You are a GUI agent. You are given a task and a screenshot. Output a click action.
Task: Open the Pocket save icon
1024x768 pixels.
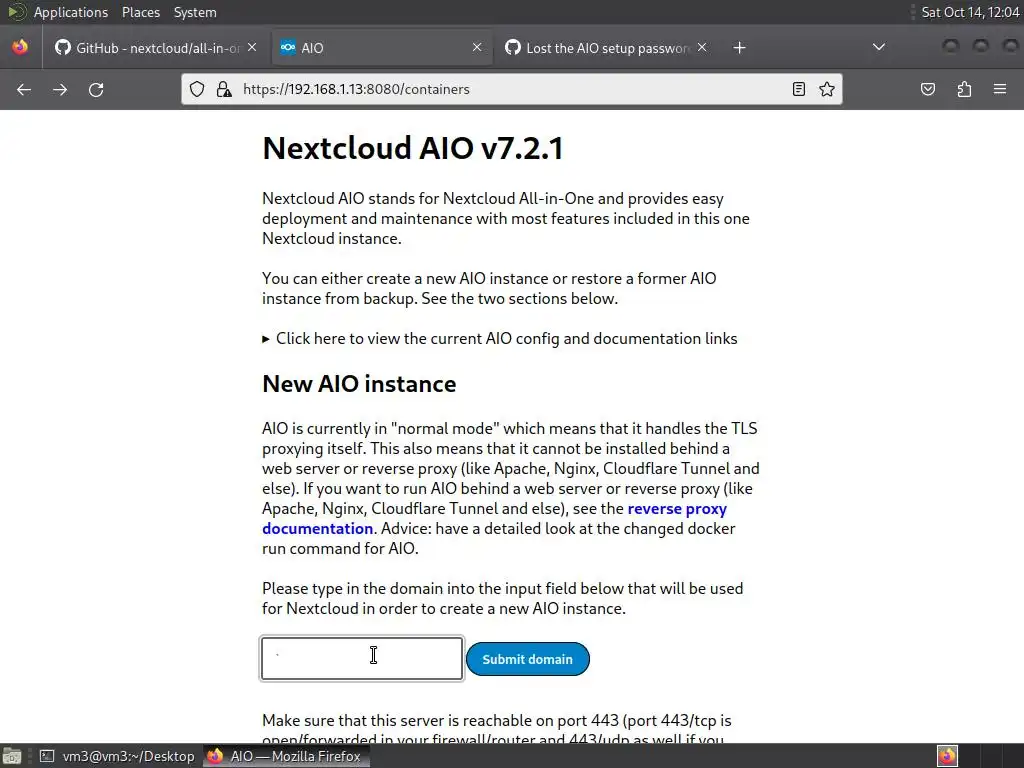tap(928, 89)
